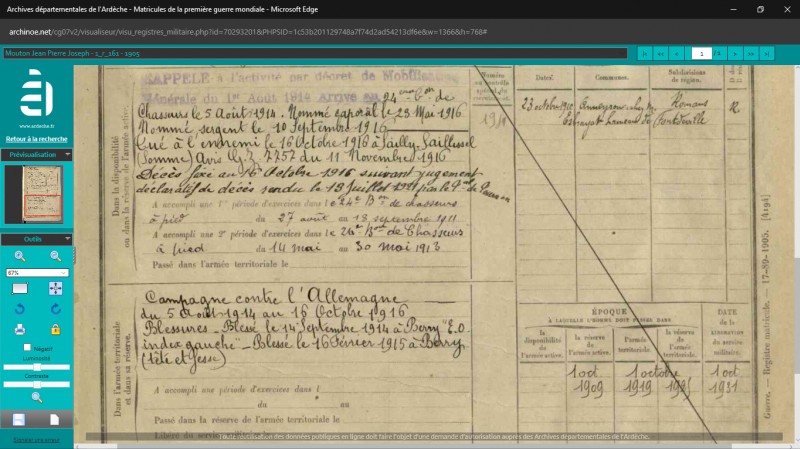Adjust the Contraste slider
The width and height of the screenshot is (800, 449).
[x=37, y=384]
